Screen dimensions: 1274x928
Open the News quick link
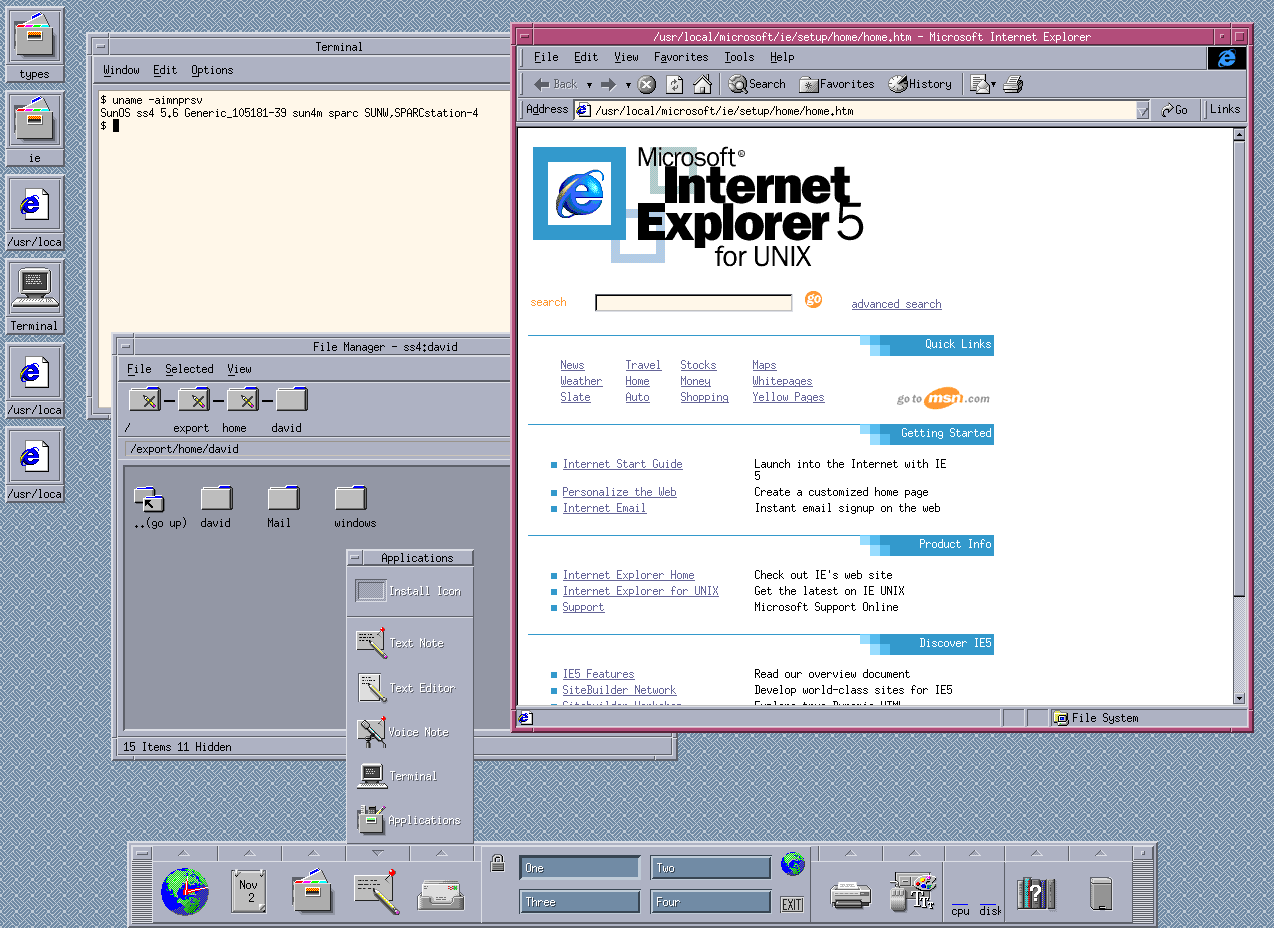coord(572,365)
